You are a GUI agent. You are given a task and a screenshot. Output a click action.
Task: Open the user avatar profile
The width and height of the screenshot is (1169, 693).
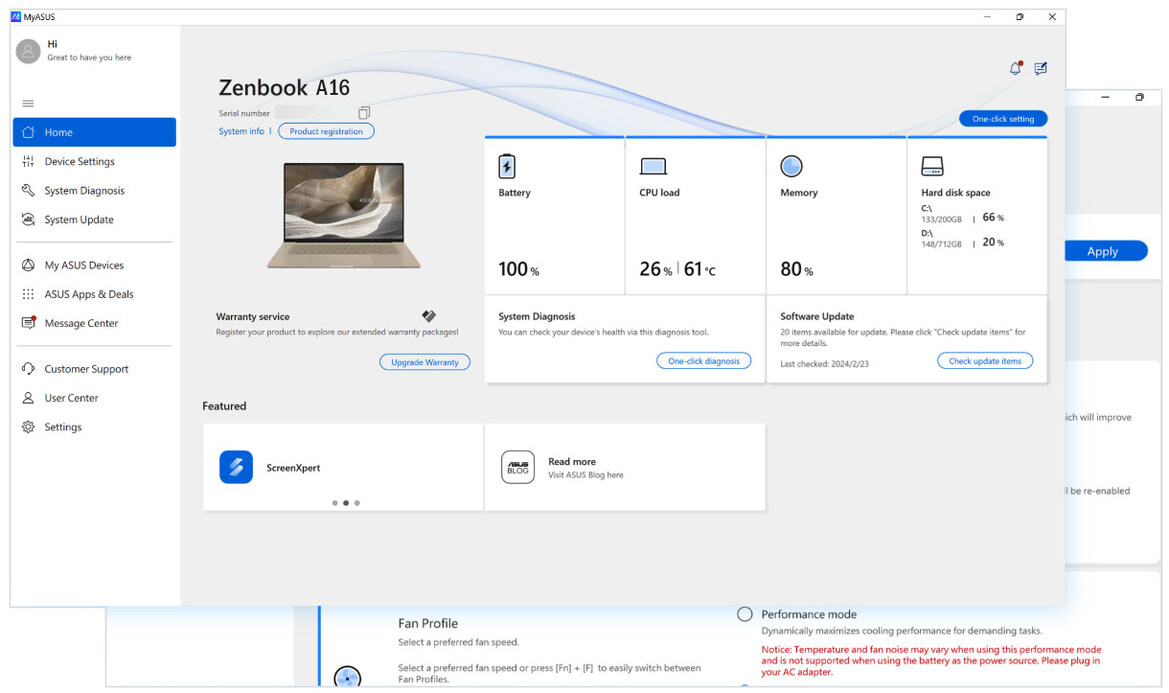28,51
